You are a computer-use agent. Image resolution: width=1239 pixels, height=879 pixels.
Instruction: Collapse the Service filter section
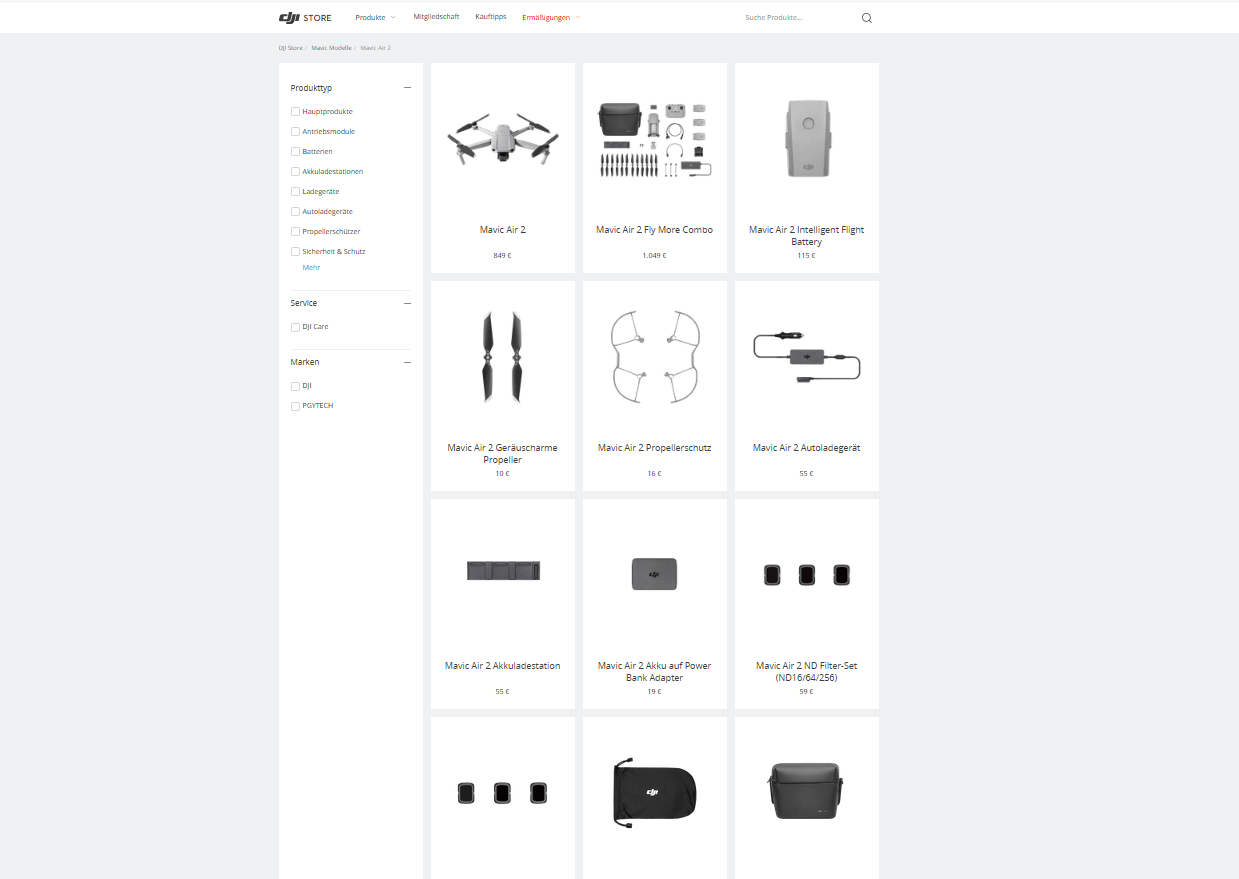click(x=407, y=303)
